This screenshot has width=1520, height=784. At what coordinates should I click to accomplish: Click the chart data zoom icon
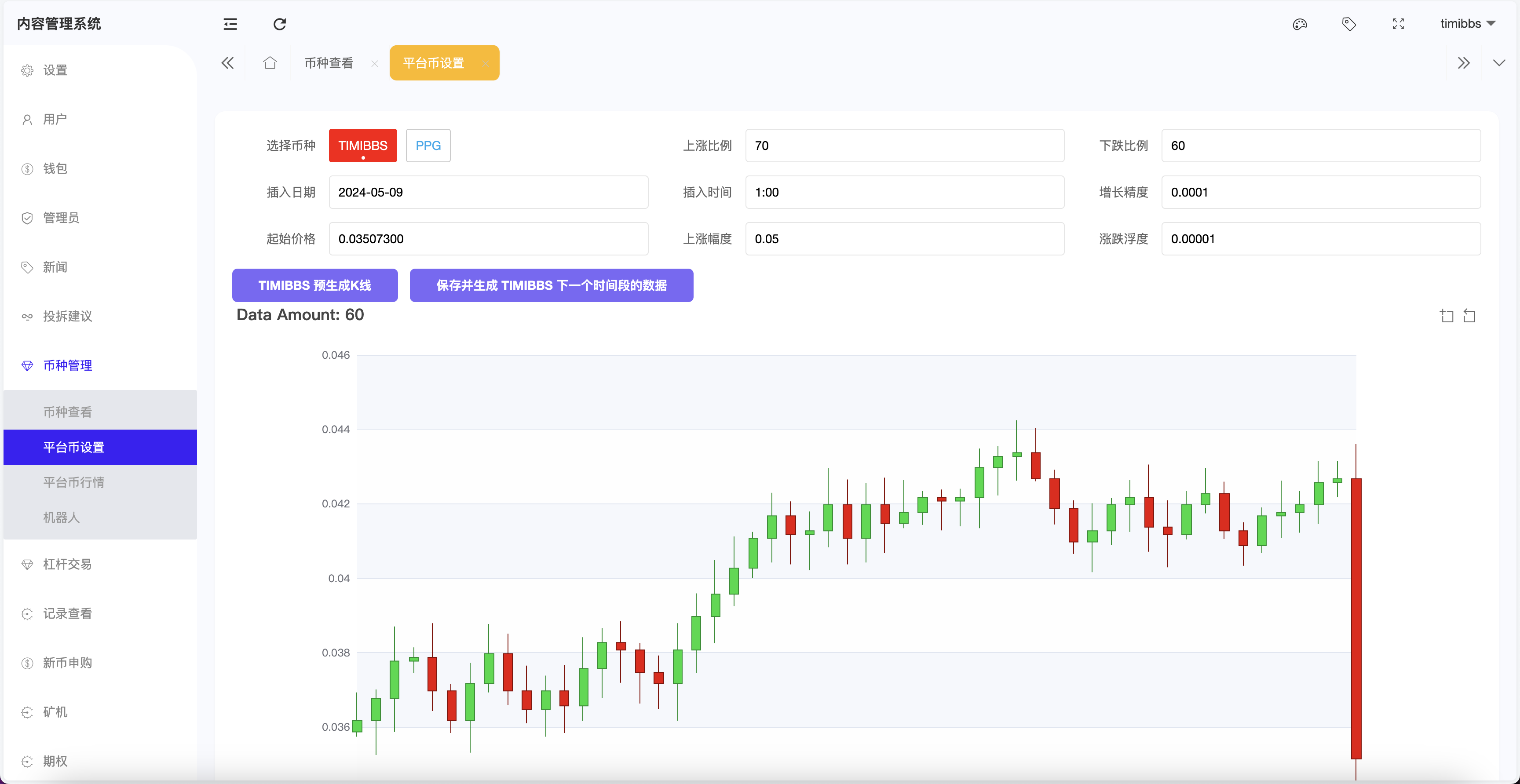1447,316
